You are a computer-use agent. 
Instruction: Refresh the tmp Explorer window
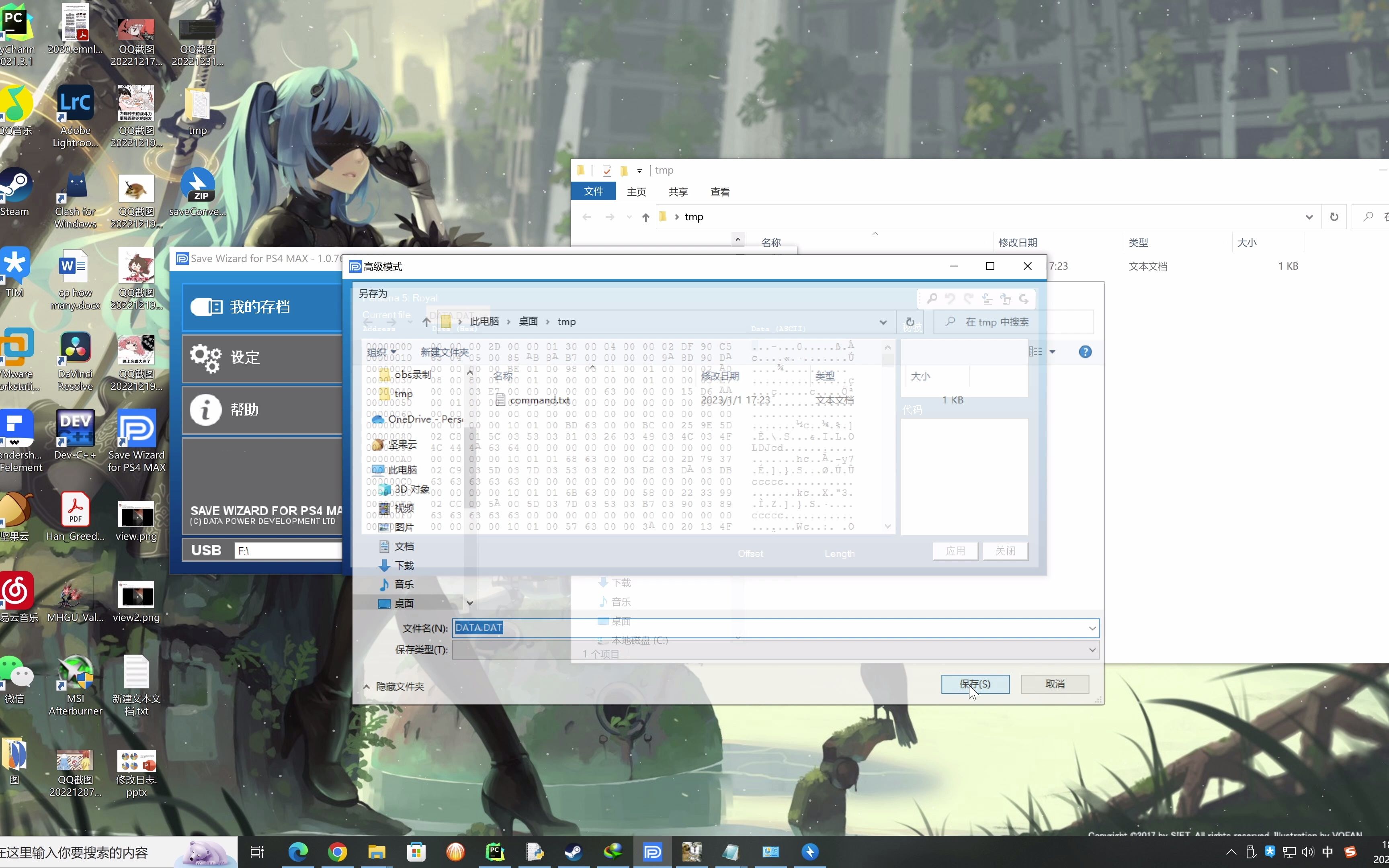[x=1334, y=217]
